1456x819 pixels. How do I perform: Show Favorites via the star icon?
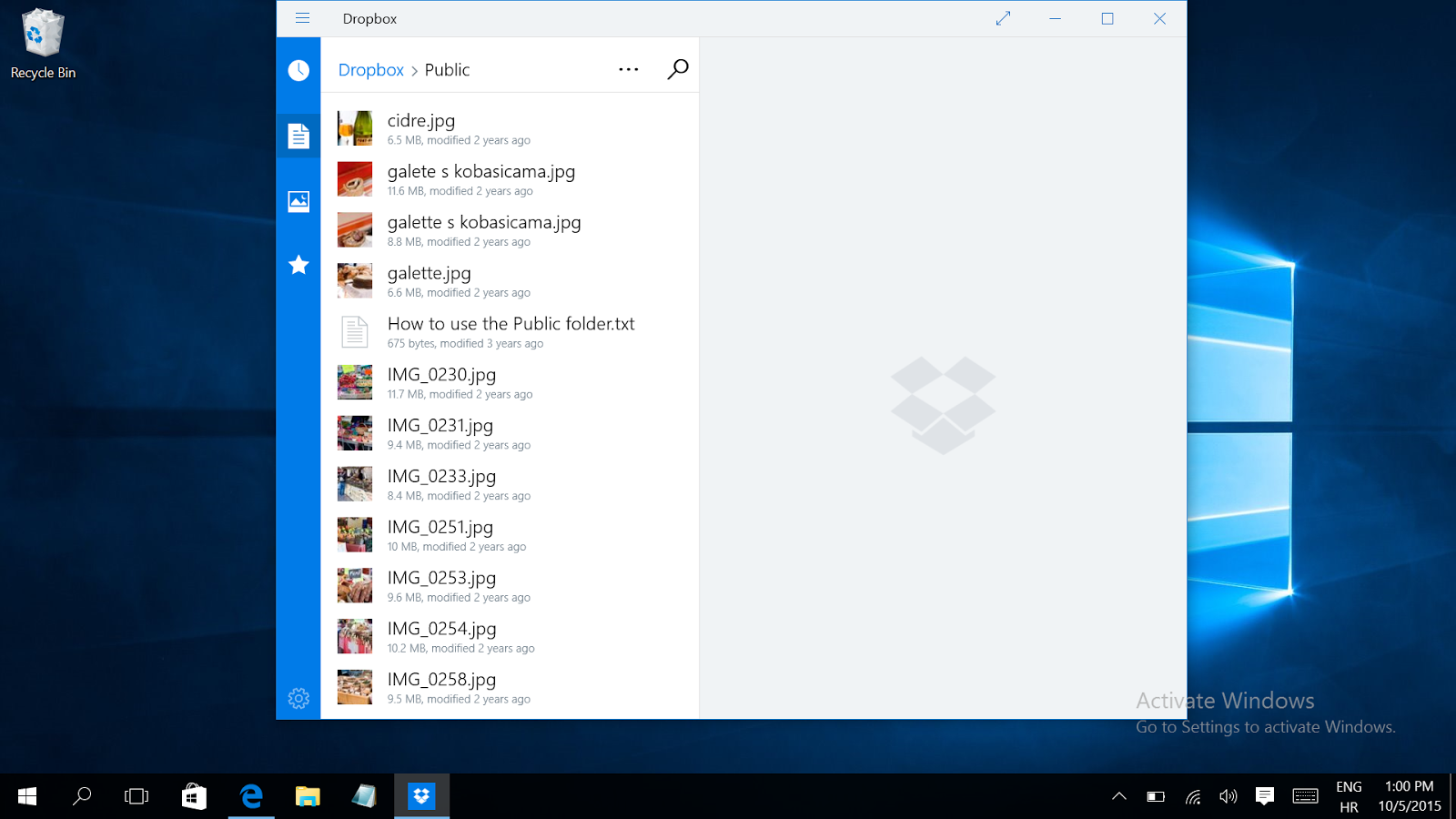298,265
